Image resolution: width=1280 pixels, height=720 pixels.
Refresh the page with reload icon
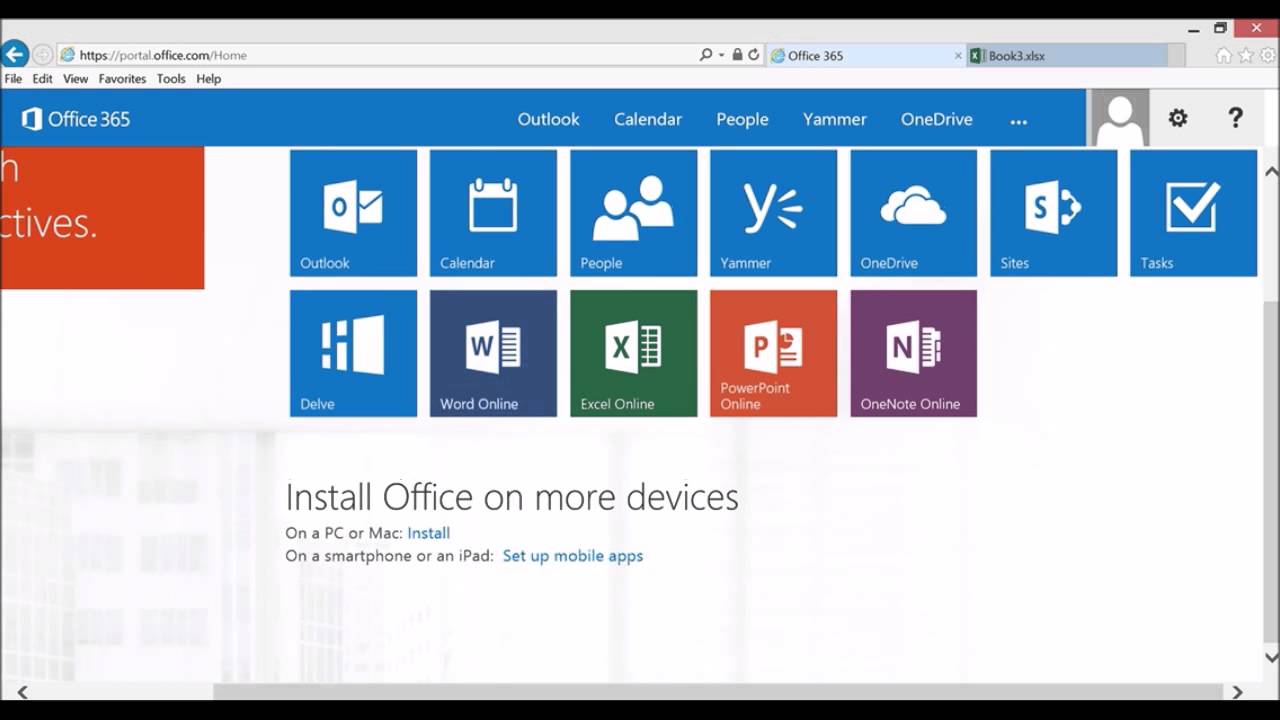753,55
